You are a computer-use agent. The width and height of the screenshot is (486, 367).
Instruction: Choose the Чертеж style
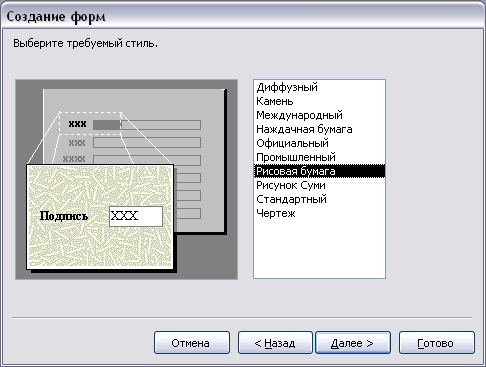point(319,213)
